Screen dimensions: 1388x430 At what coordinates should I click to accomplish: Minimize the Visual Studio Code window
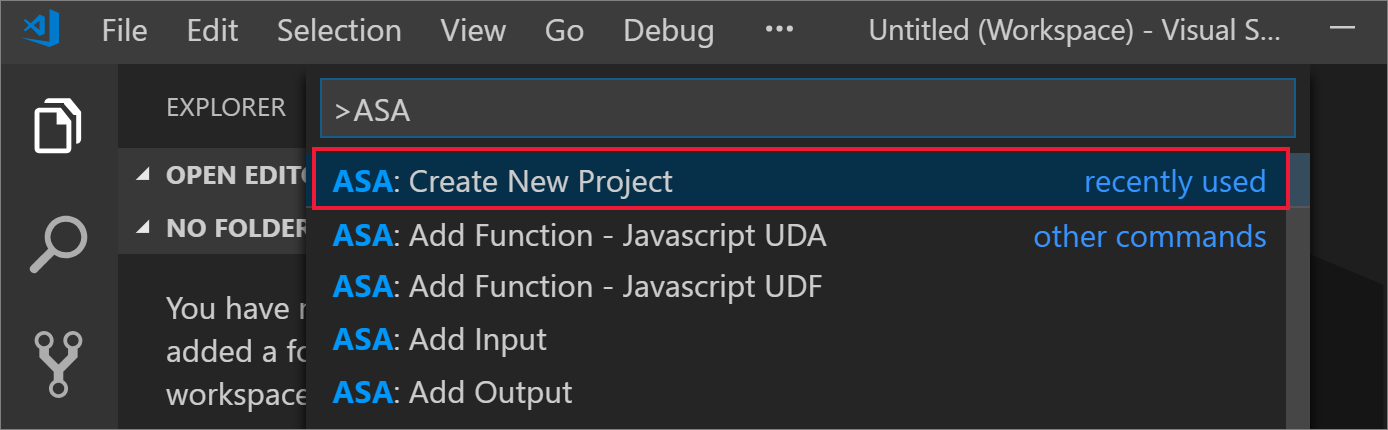coord(1342,30)
